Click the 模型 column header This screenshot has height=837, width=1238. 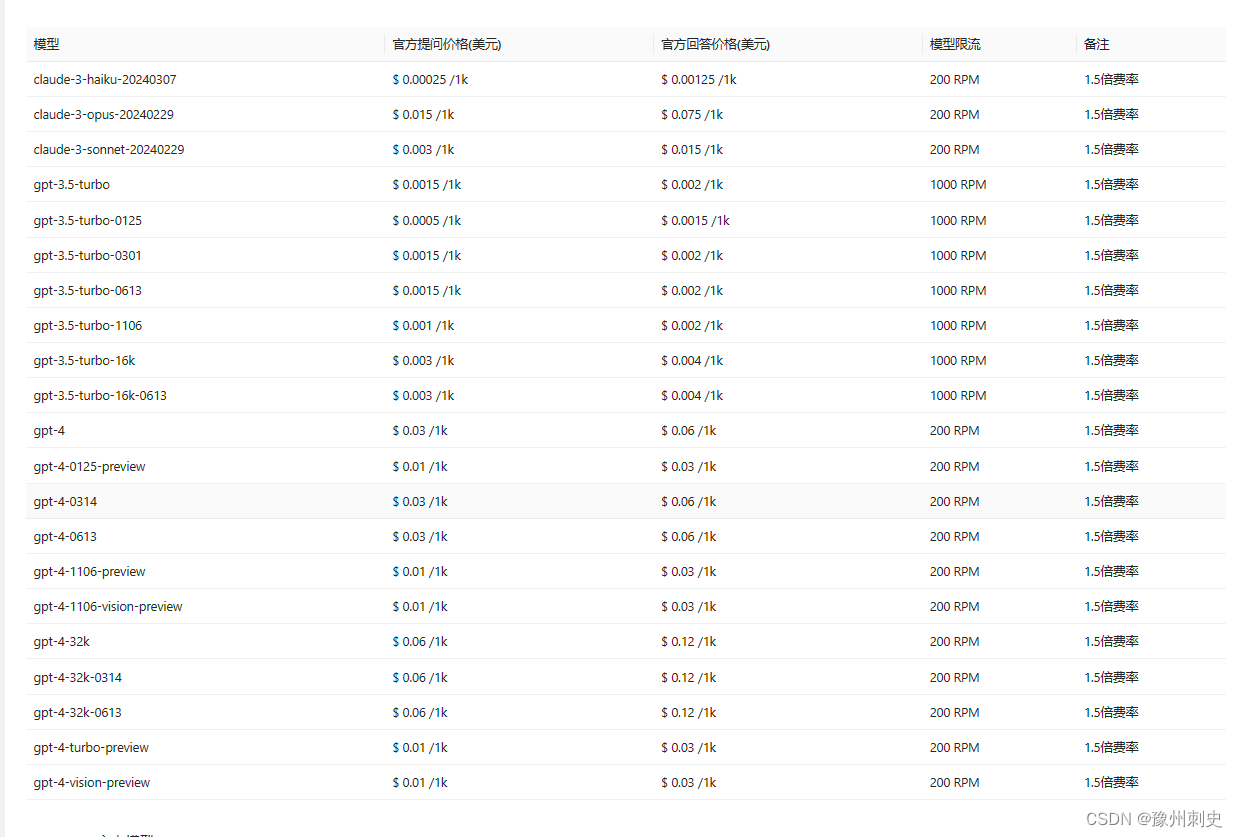click(46, 44)
